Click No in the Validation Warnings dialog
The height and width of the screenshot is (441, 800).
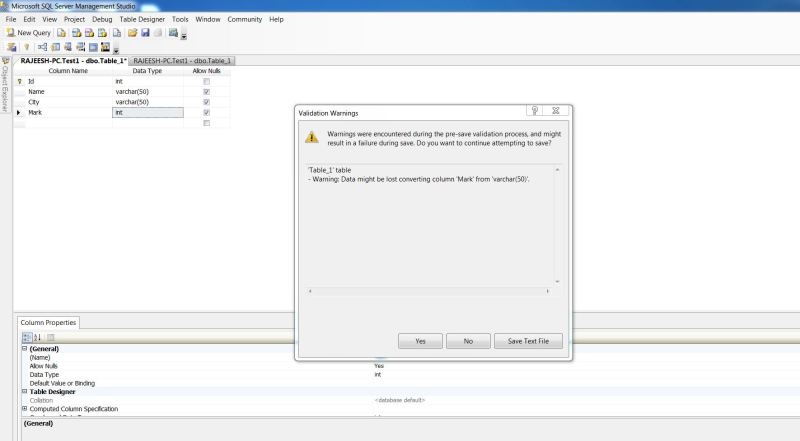click(x=468, y=341)
